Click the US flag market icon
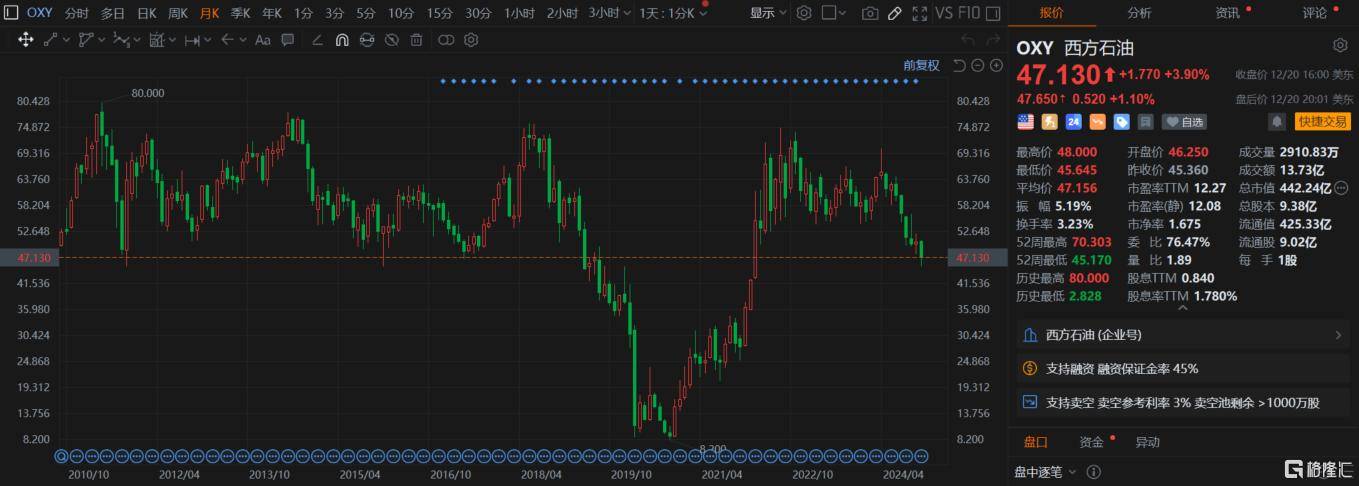The image size is (1359, 486). click(x=1026, y=121)
